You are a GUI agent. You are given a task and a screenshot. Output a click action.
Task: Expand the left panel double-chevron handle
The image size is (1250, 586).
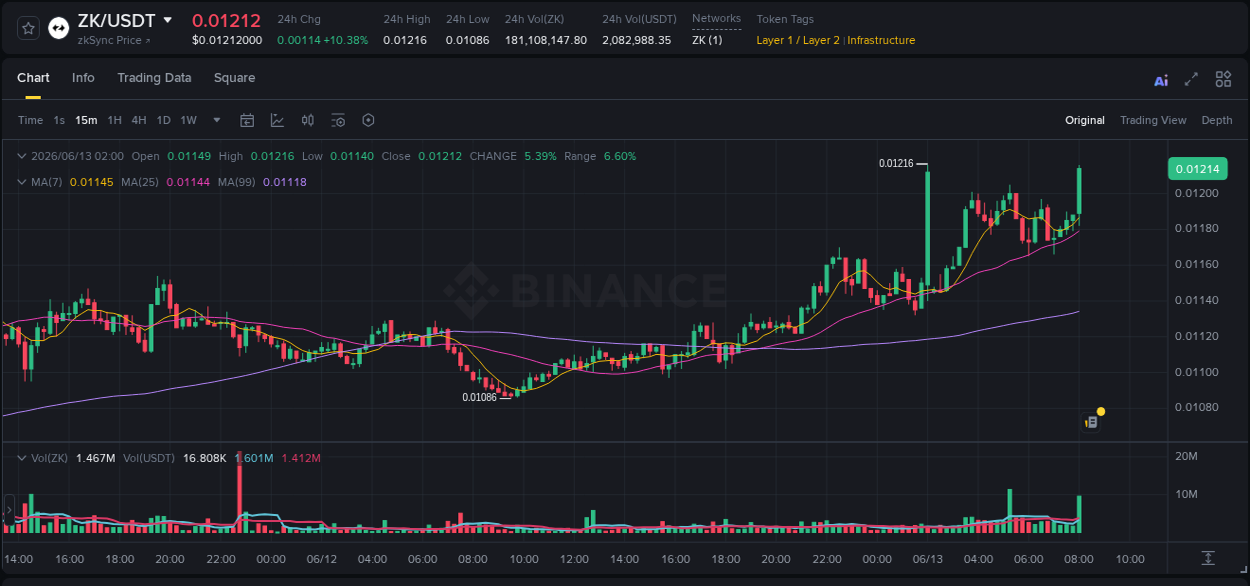pyautogui.click(x=9, y=510)
